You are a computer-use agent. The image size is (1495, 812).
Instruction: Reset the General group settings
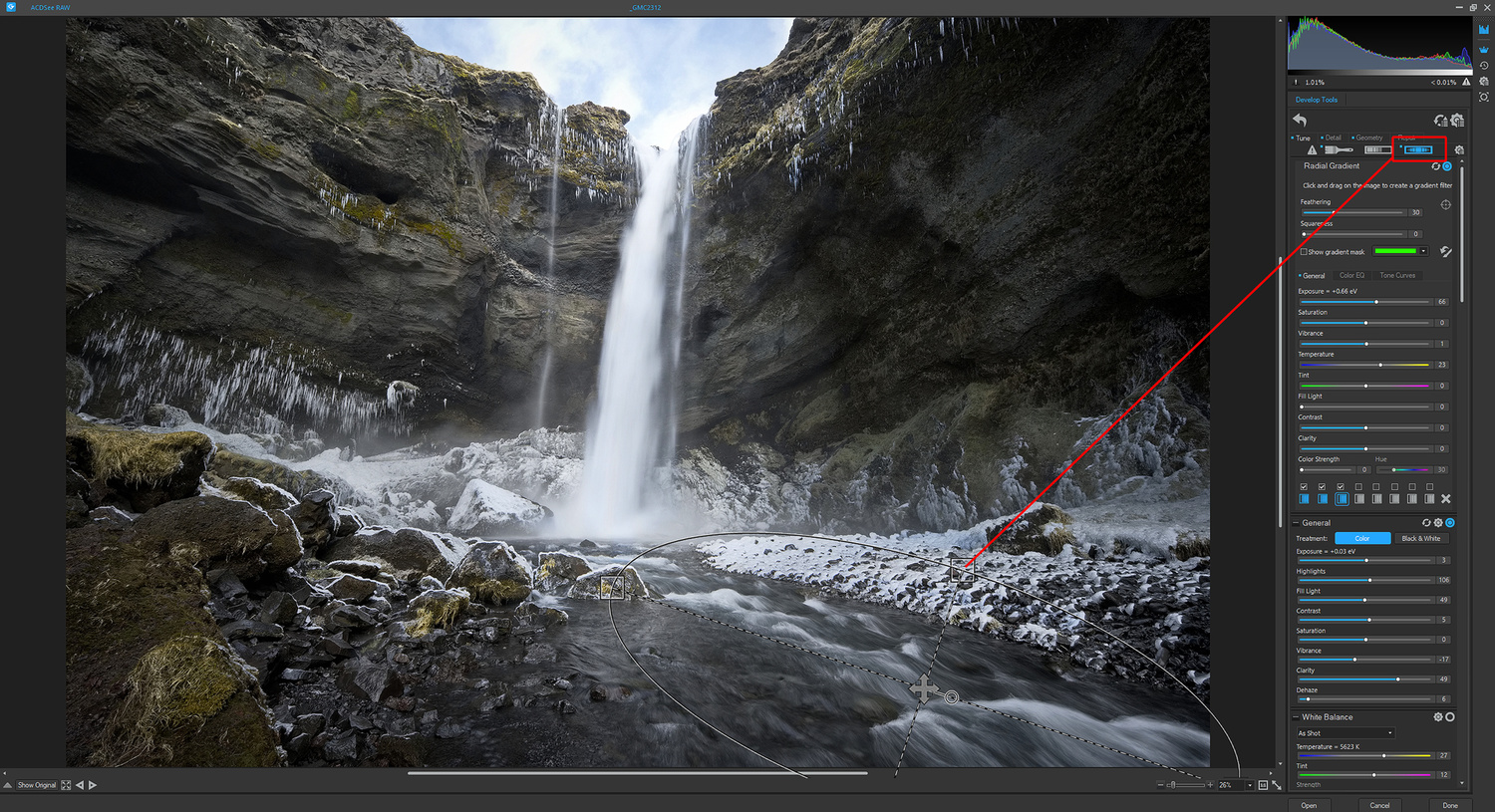pos(1426,523)
